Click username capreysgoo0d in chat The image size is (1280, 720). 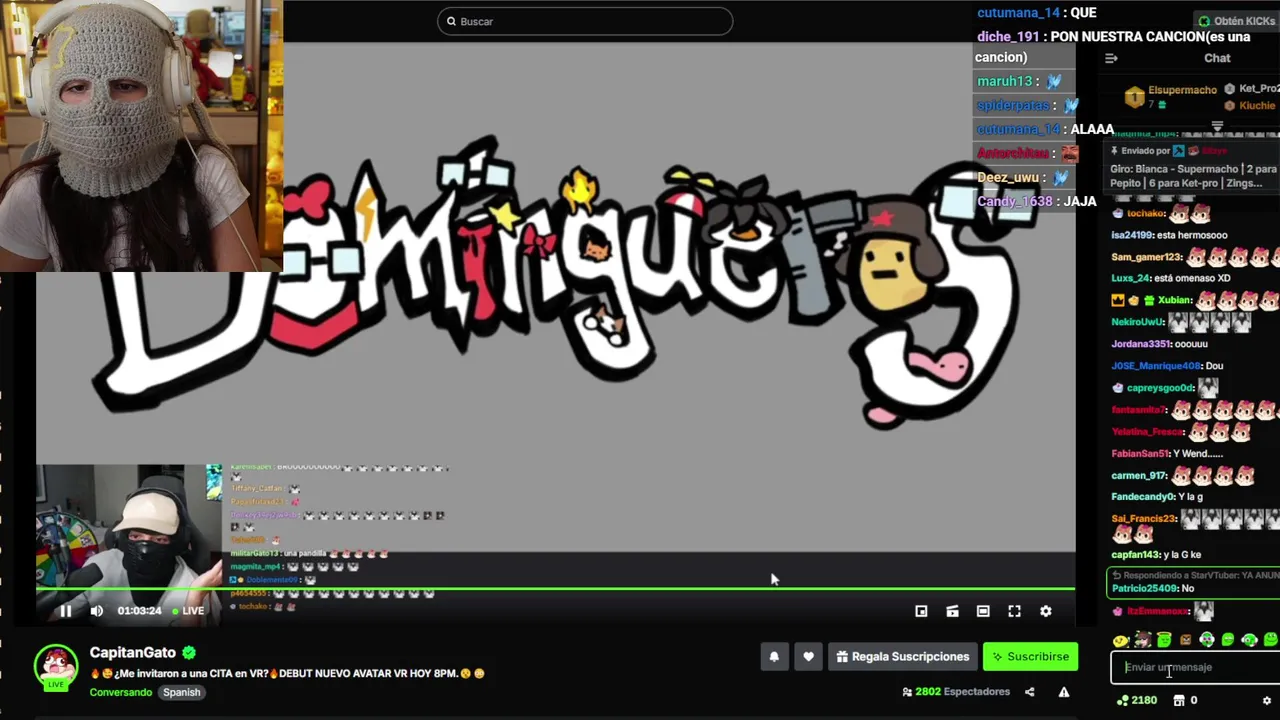coord(1160,388)
